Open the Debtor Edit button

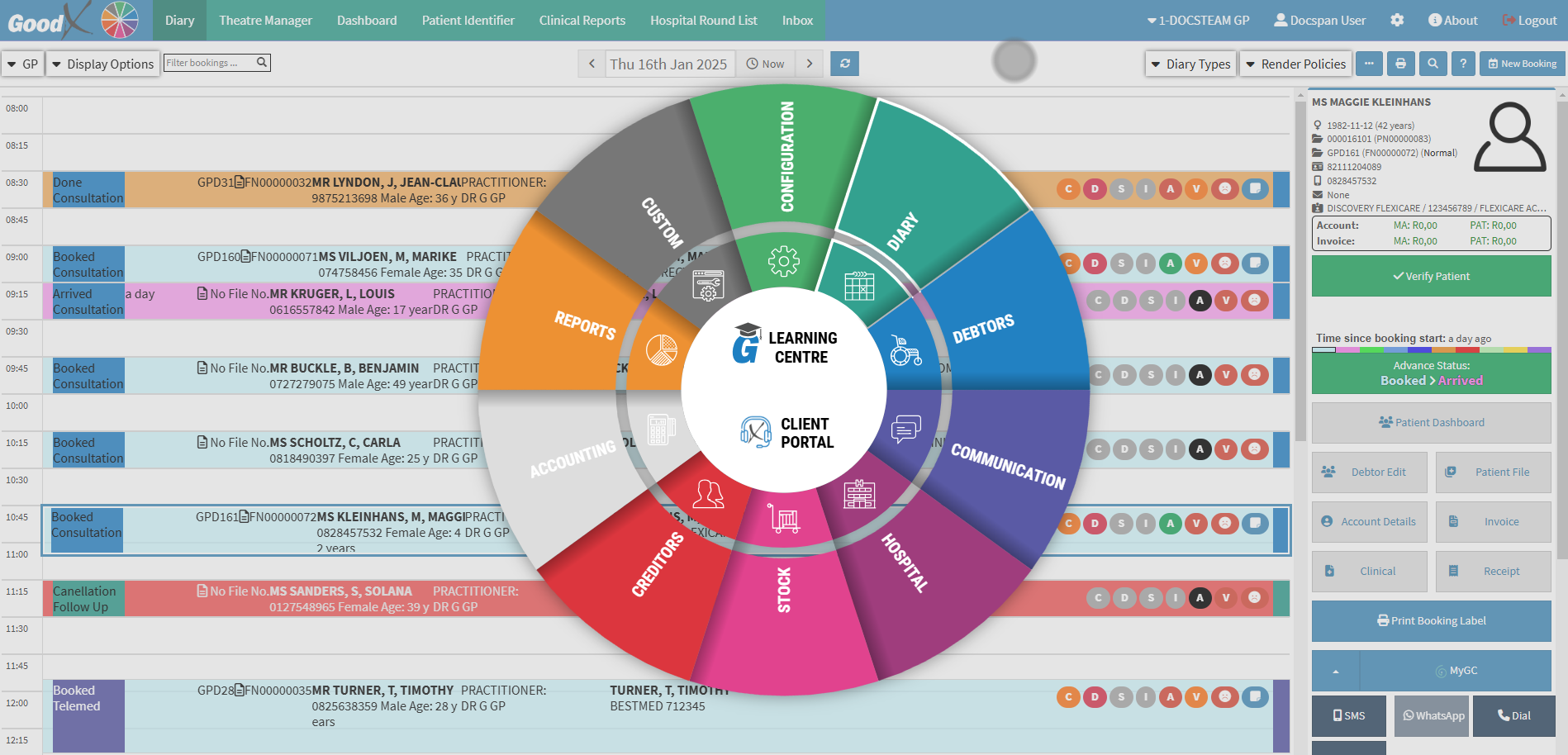[1369, 472]
